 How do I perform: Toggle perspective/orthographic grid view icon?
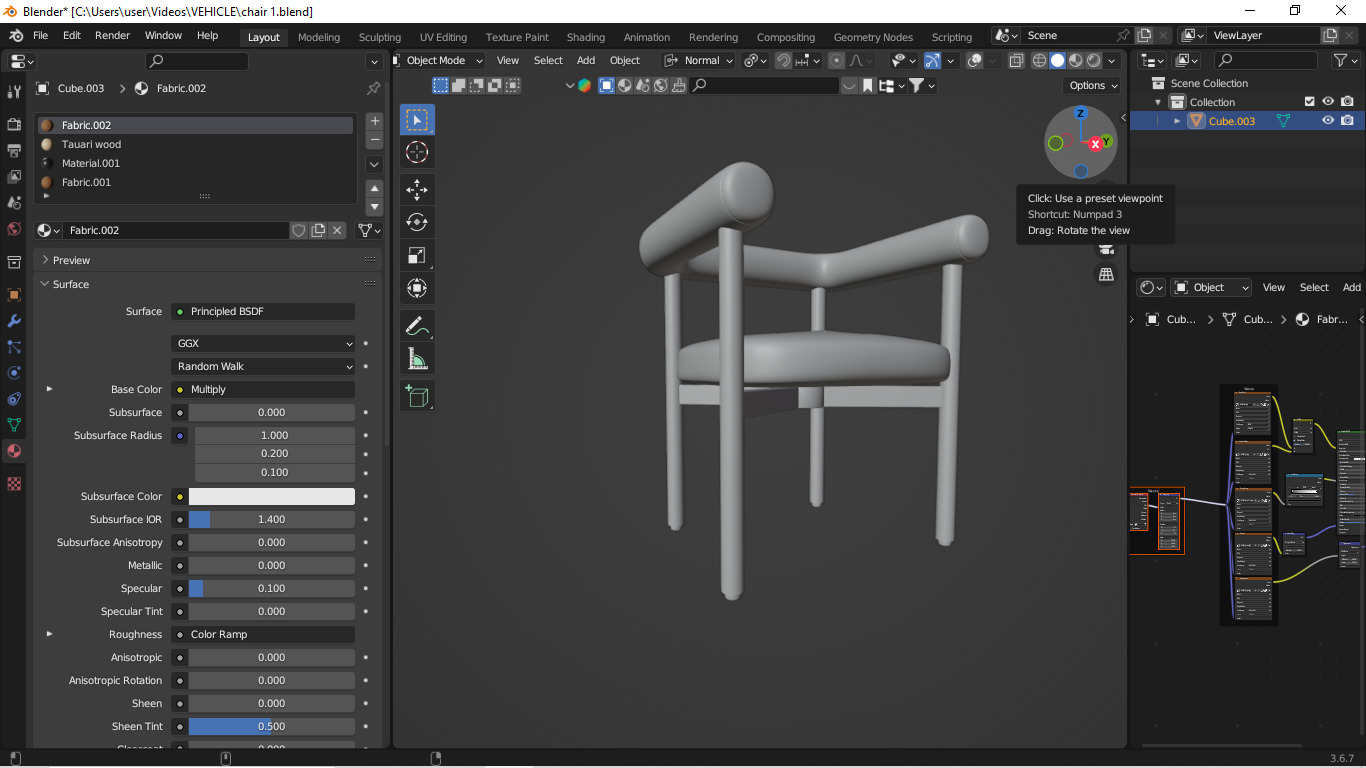click(1106, 274)
